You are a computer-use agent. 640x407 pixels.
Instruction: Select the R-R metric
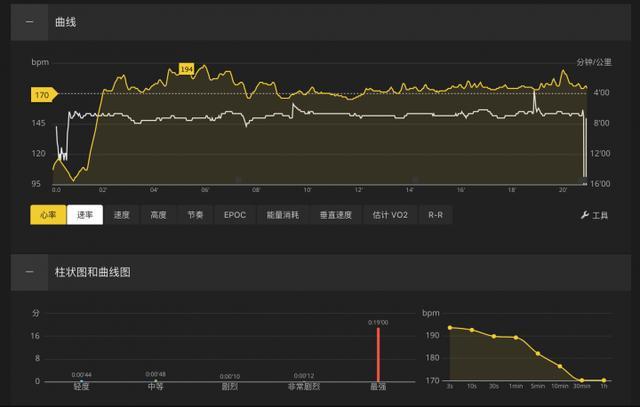tap(435, 215)
